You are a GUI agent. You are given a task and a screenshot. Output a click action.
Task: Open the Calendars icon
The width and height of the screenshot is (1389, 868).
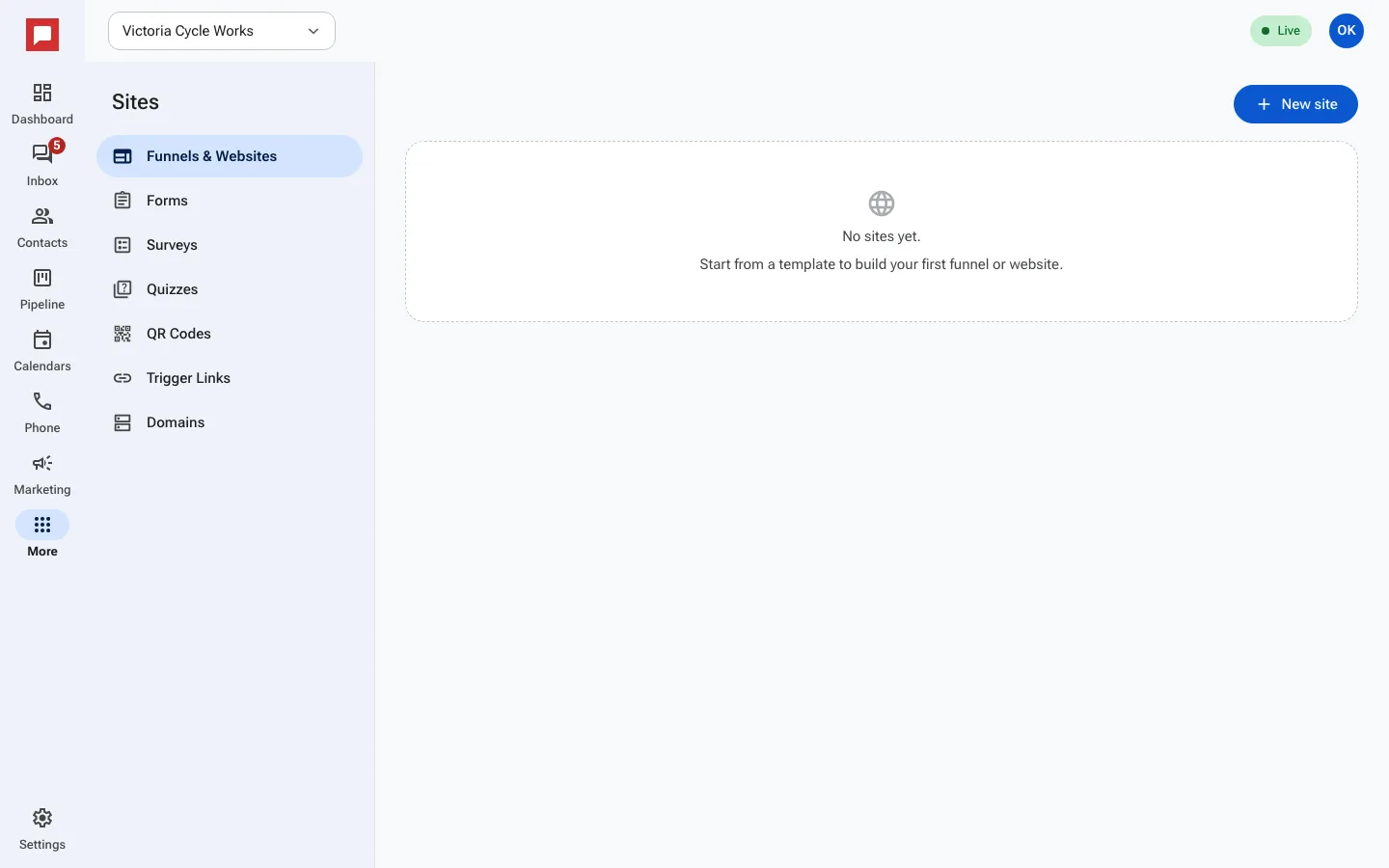(x=42, y=339)
